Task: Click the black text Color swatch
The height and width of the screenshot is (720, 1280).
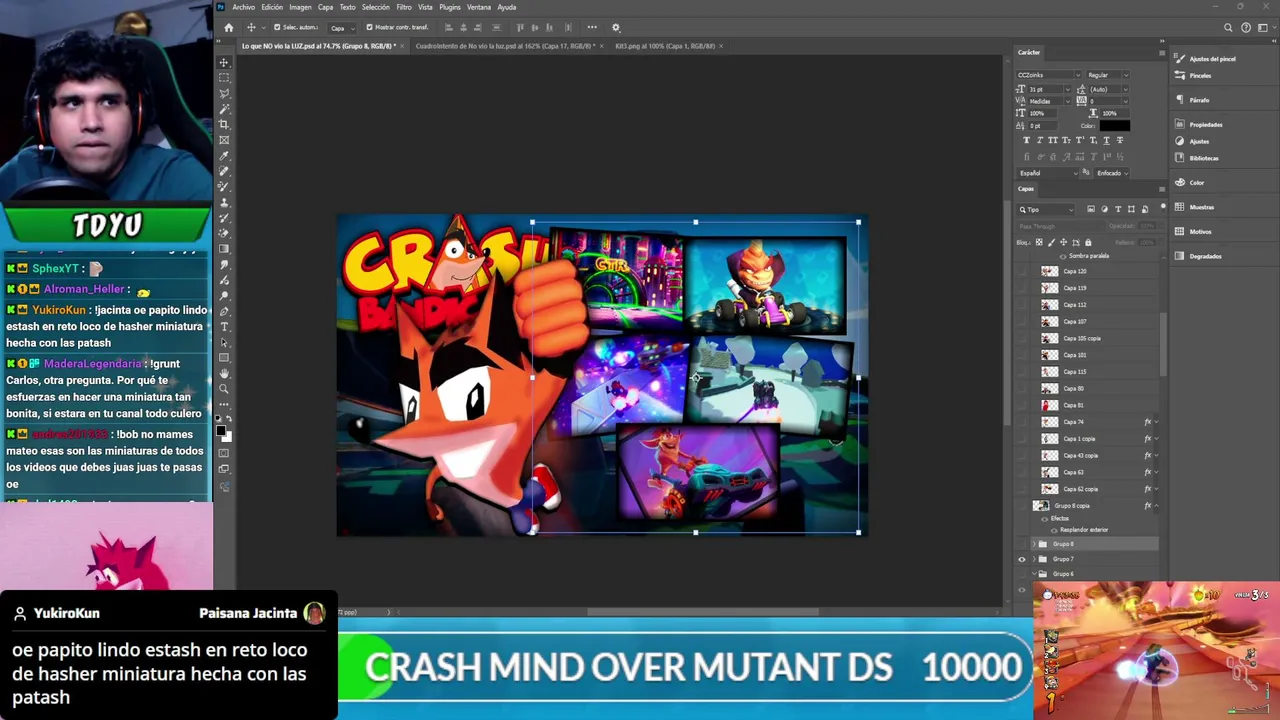Action: pos(1114,126)
